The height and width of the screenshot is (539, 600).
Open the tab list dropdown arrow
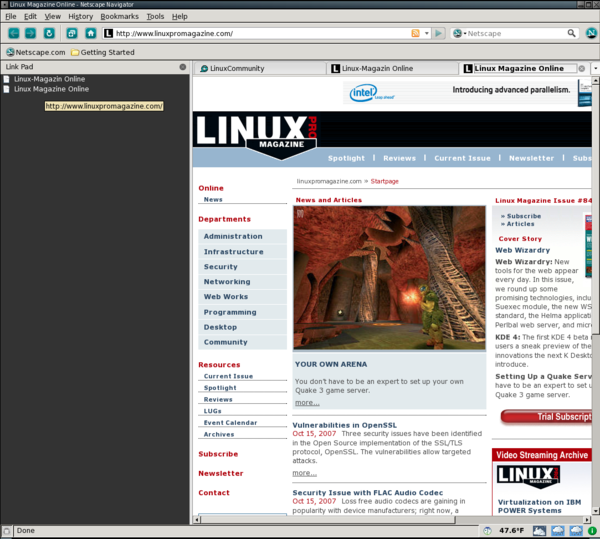pos(595,68)
